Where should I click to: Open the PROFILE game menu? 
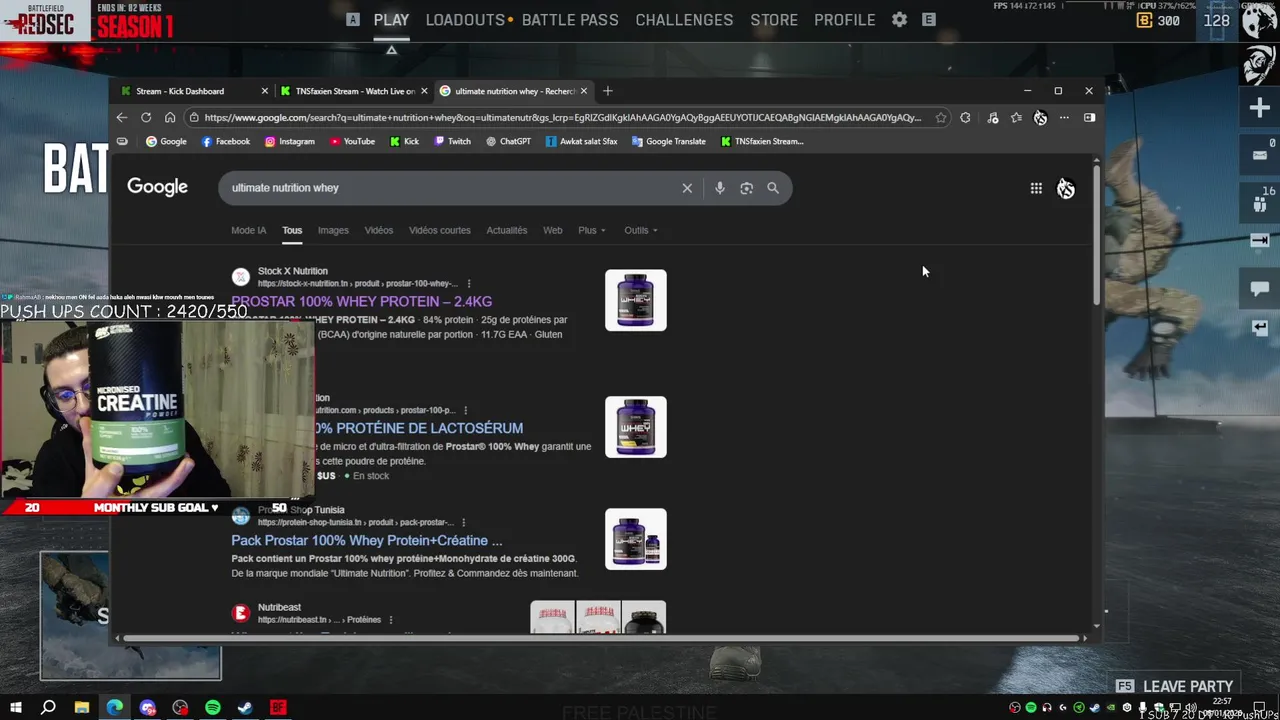pyautogui.click(x=845, y=20)
